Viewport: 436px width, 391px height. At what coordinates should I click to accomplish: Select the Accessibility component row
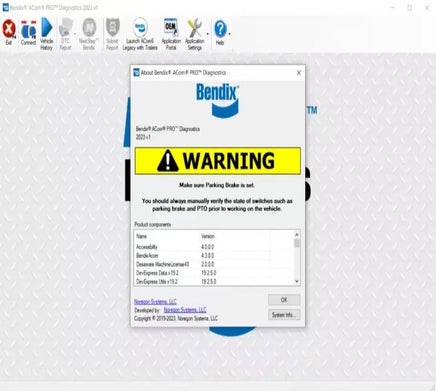(214, 247)
